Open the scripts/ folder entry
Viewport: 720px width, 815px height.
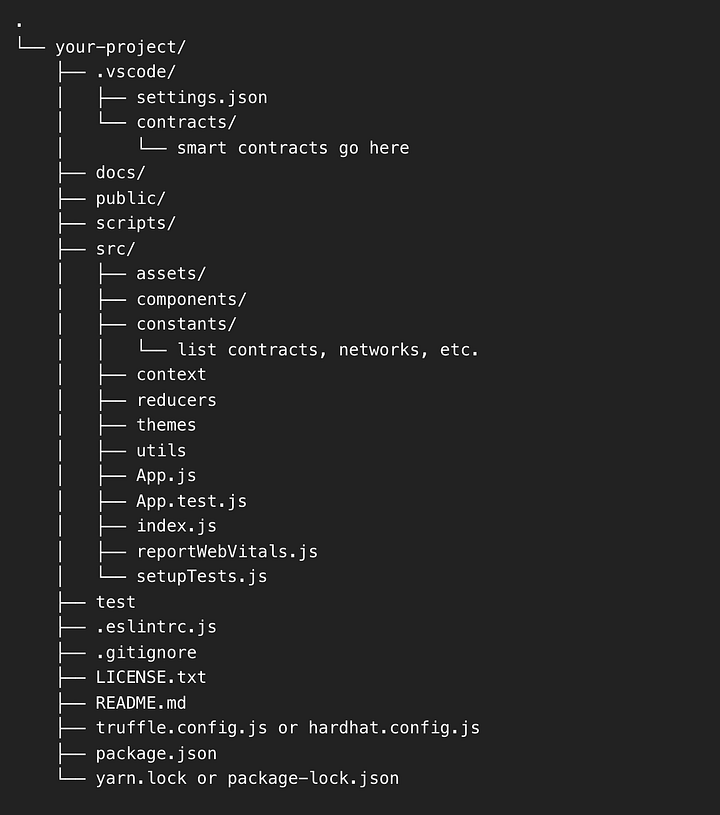[136, 223]
